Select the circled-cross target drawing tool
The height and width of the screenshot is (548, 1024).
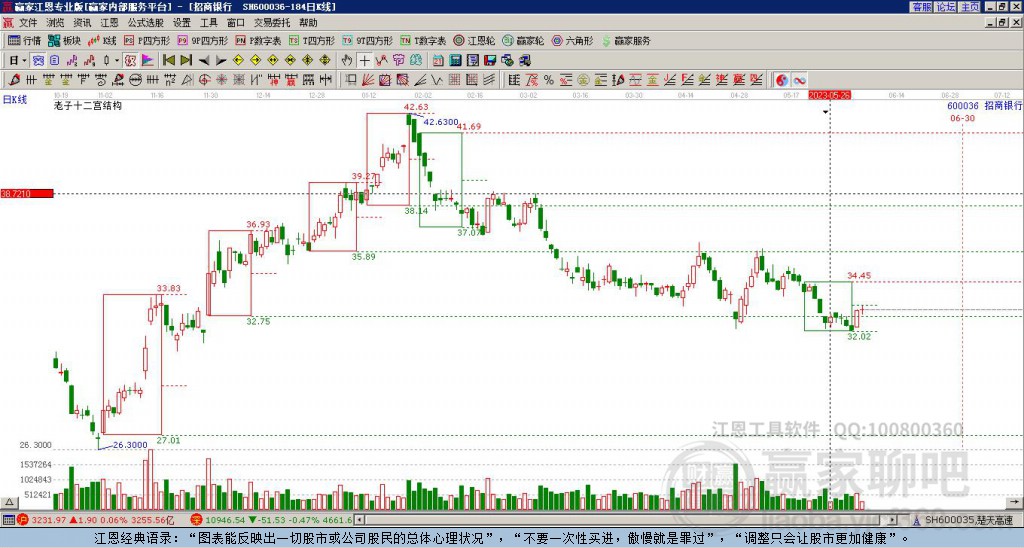204,80
